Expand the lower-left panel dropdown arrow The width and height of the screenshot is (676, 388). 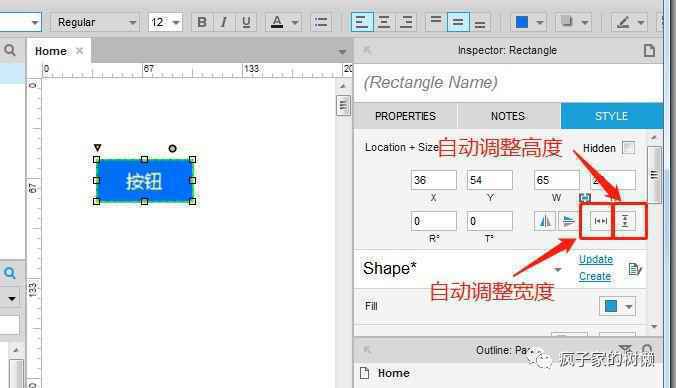click(x=12, y=298)
